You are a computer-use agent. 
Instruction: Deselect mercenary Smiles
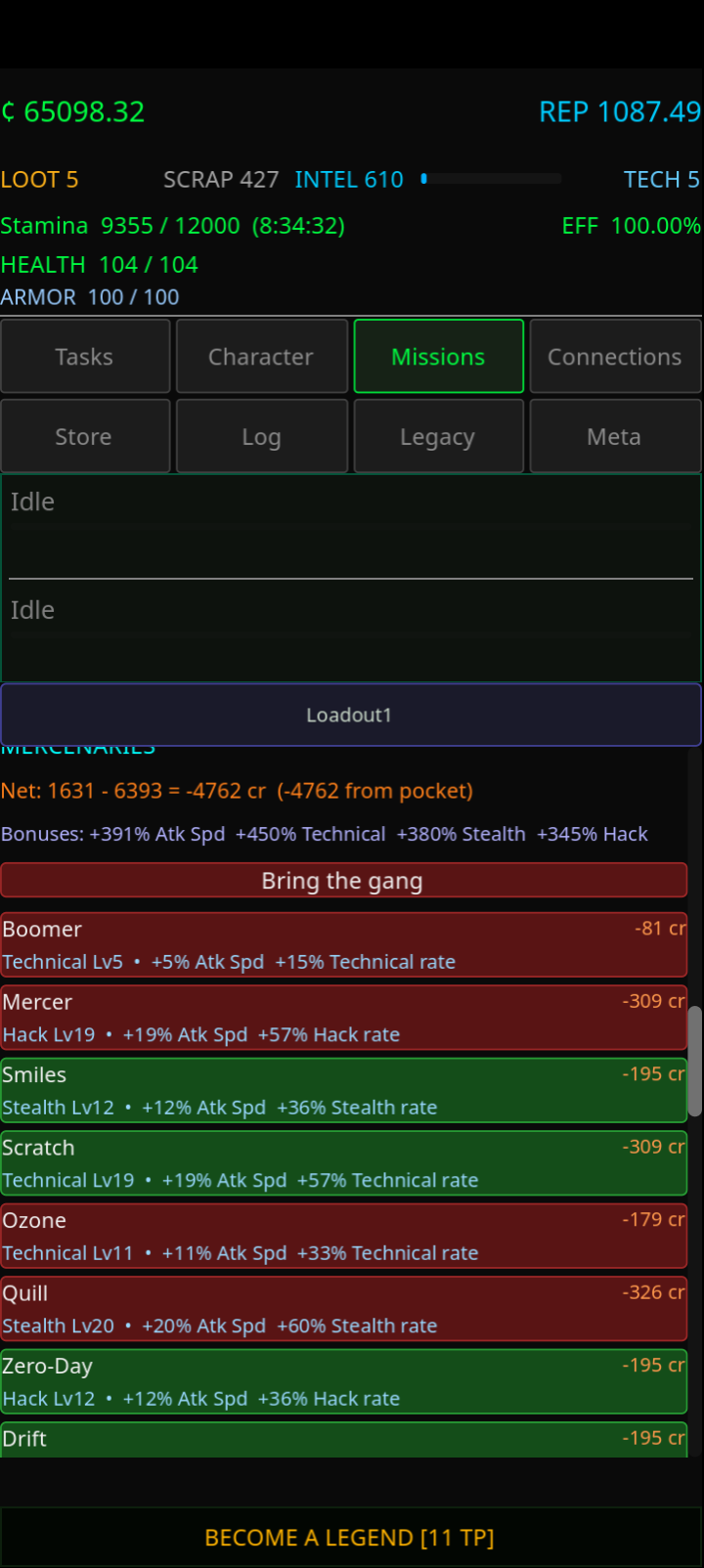pos(343,1091)
